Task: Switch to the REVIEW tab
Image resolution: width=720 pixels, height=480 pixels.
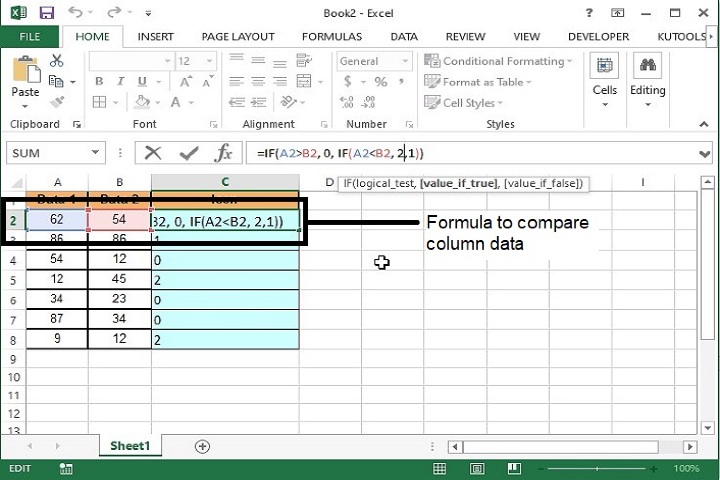Action: (x=465, y=36)
